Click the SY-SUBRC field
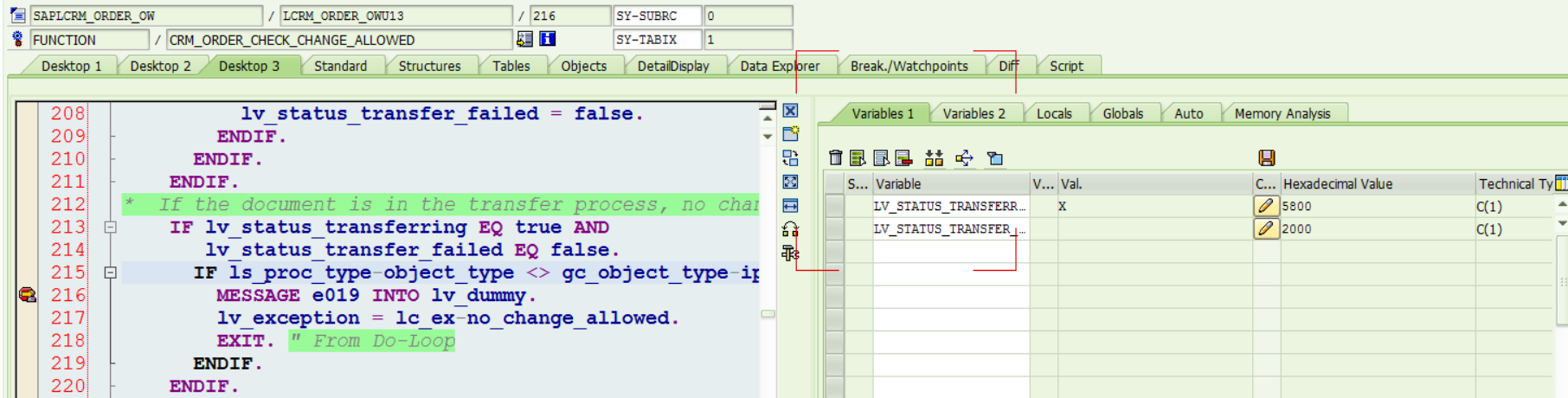 (658, 16)
